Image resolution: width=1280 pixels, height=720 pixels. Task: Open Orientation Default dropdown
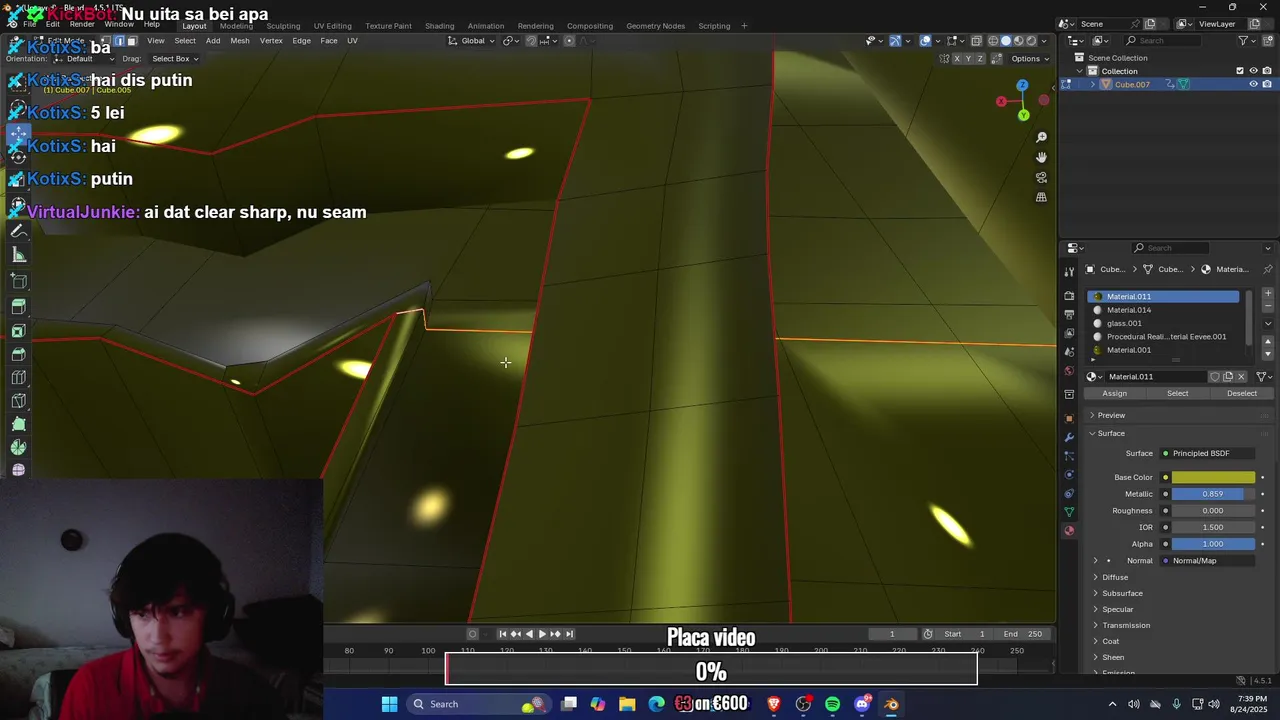(82, 59)
